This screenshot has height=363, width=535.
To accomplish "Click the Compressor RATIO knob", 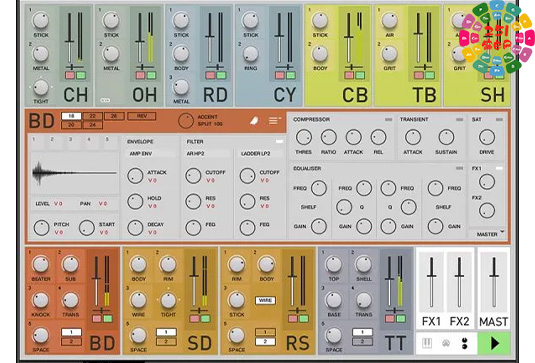I will (x=329, y=137).
